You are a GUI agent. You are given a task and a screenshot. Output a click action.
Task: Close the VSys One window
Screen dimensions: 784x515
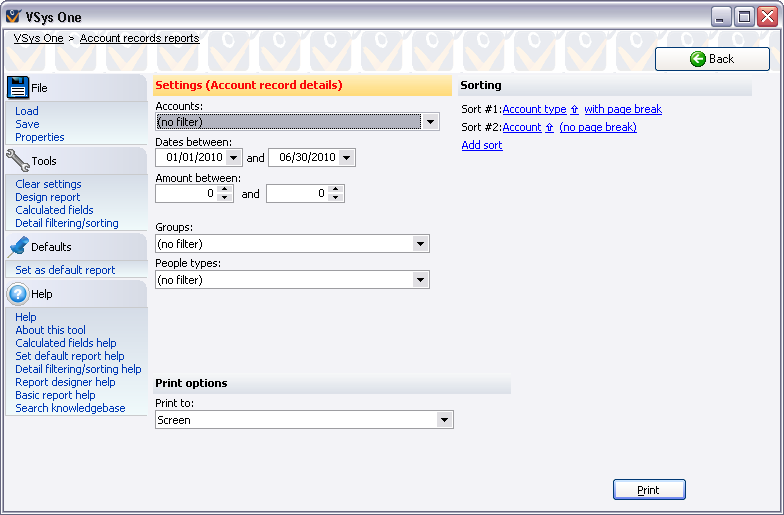coord(767,17)
